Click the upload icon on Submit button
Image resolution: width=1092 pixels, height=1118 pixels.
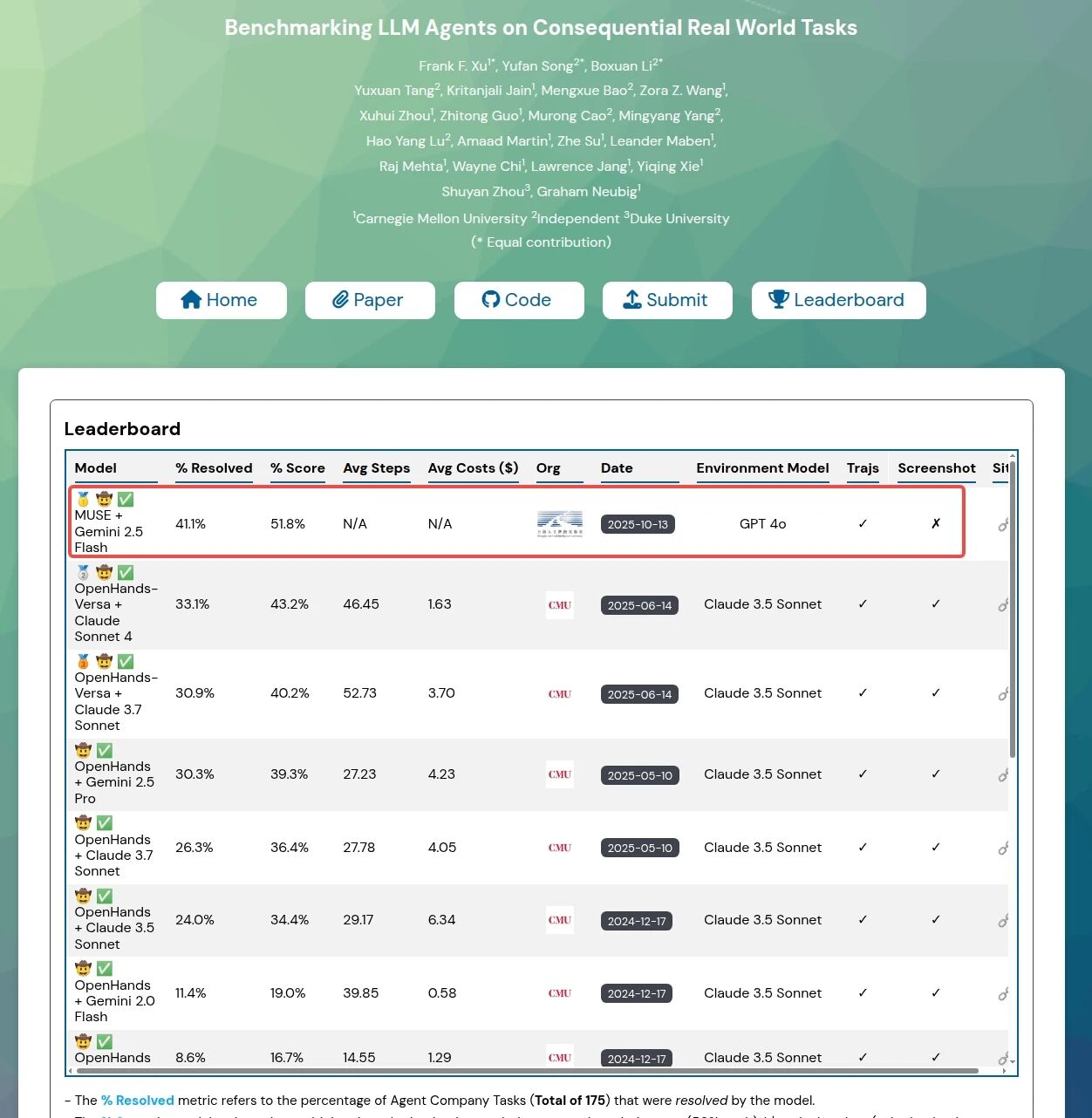click(632, 300)
